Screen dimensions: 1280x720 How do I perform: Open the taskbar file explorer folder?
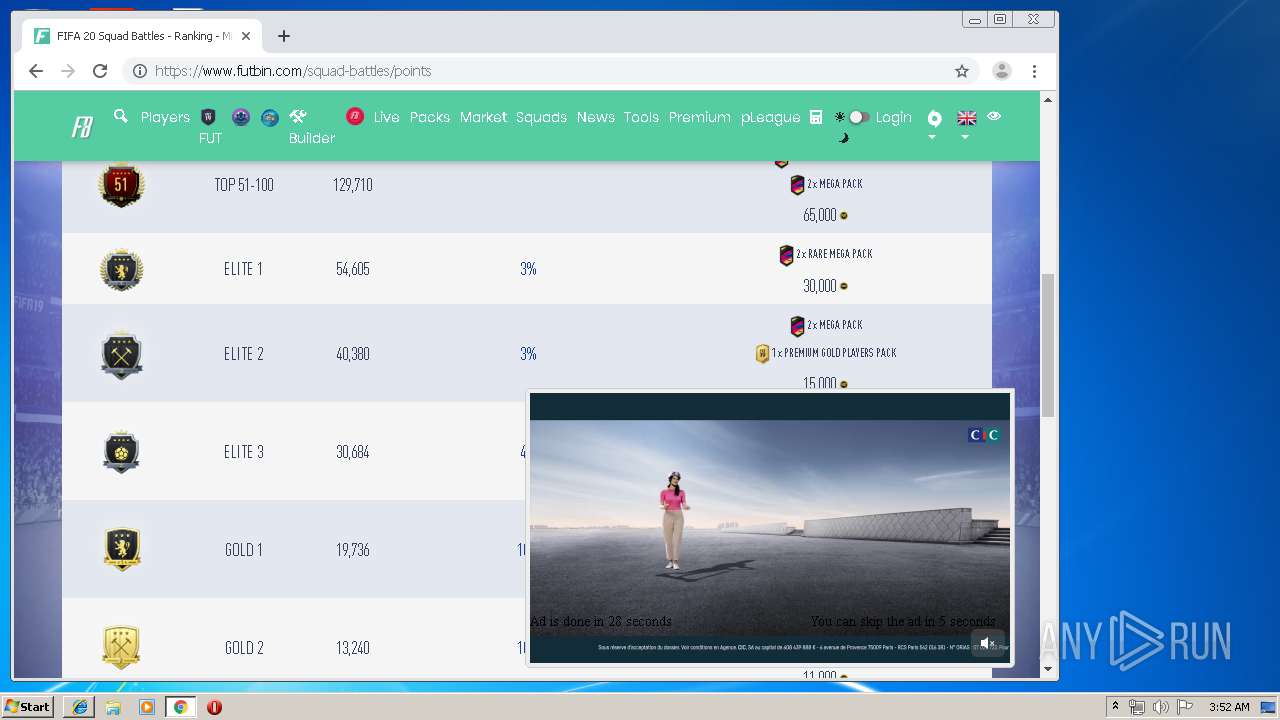(x=113, y=707)
